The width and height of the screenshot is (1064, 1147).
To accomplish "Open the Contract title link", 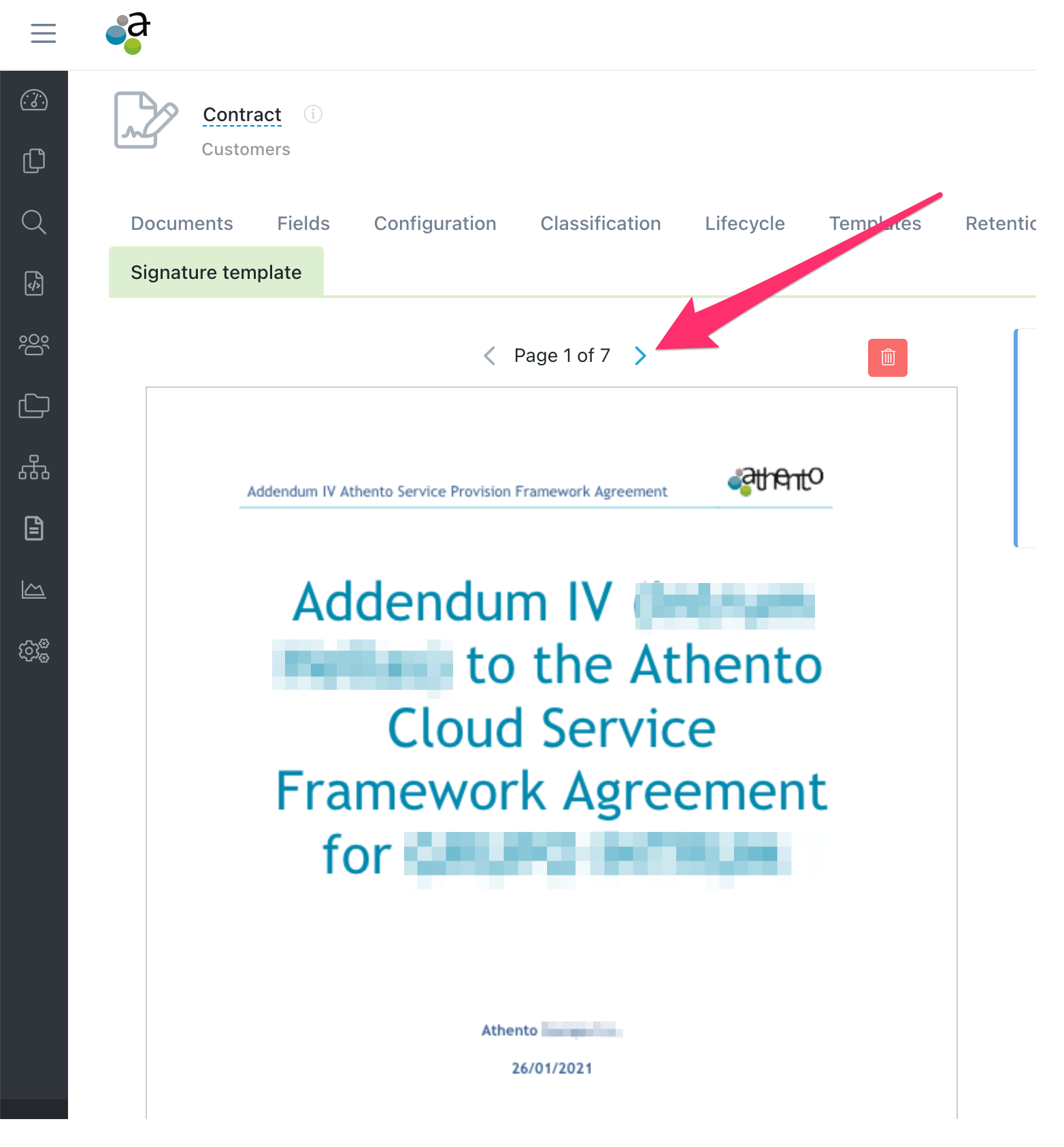I will click(242, 114).
